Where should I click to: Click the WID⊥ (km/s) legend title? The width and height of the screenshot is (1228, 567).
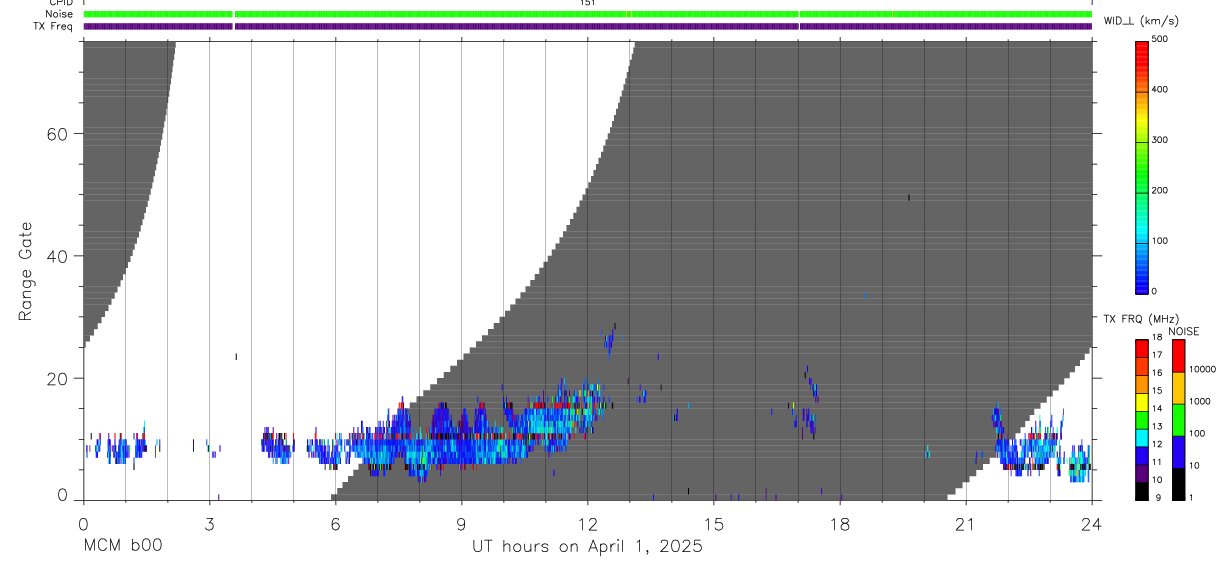[x=1141, y=20]
